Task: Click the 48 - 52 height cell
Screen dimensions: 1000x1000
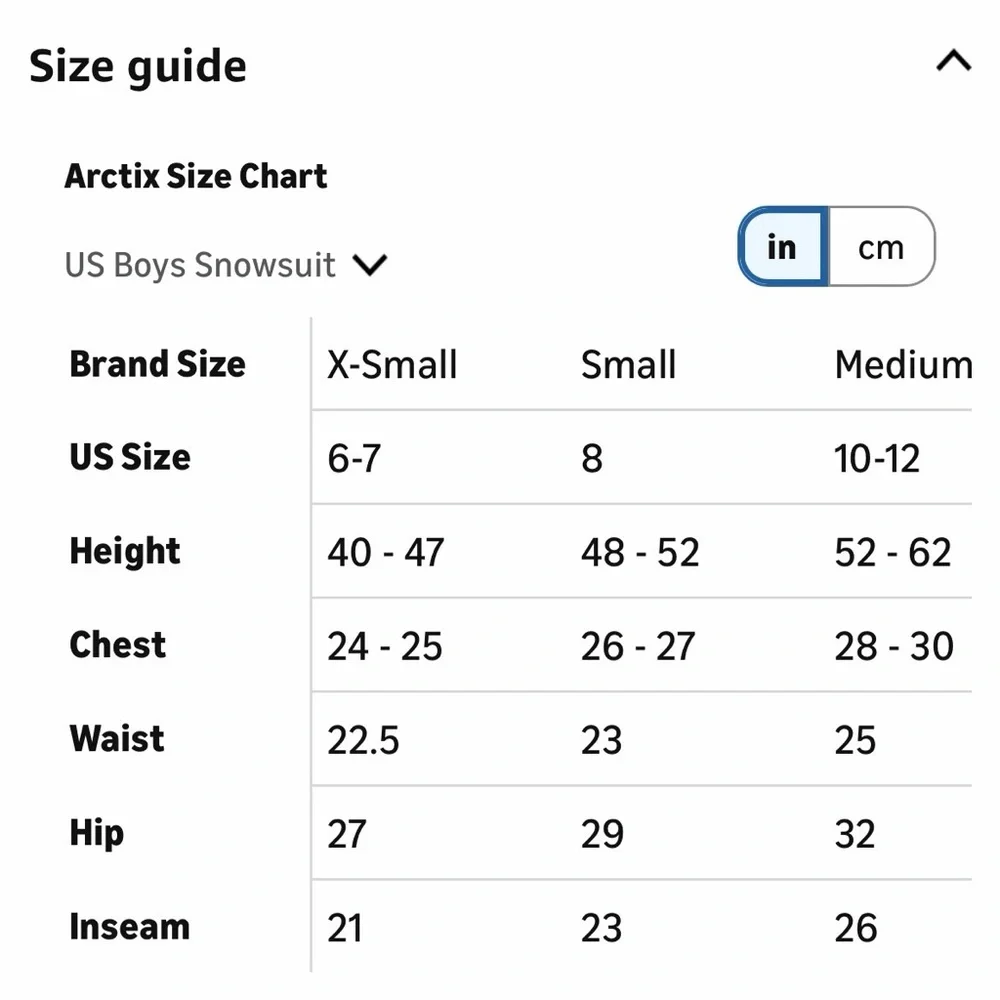Action: pyautogui.click(x=640, y=553)
